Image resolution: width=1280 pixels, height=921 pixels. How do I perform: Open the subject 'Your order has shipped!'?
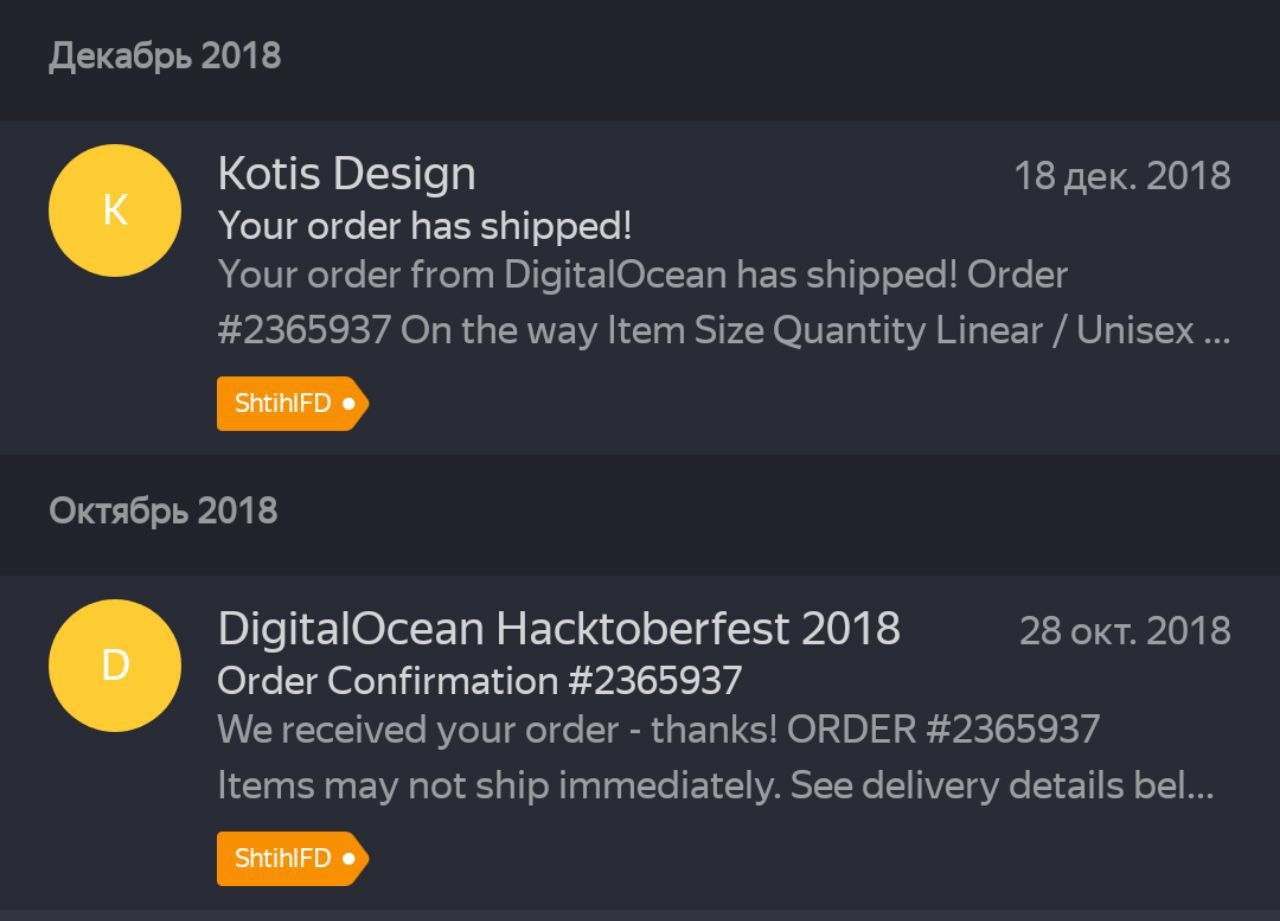pyautogui.click(x=425, y=226)
